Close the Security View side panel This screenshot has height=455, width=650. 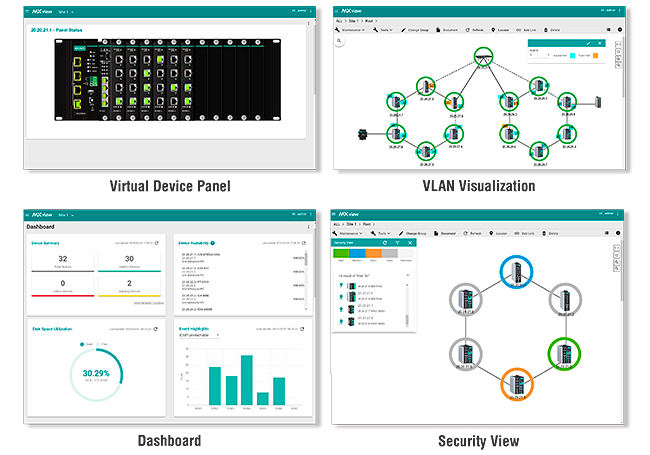pyautogui.click(x=410, y=243)
